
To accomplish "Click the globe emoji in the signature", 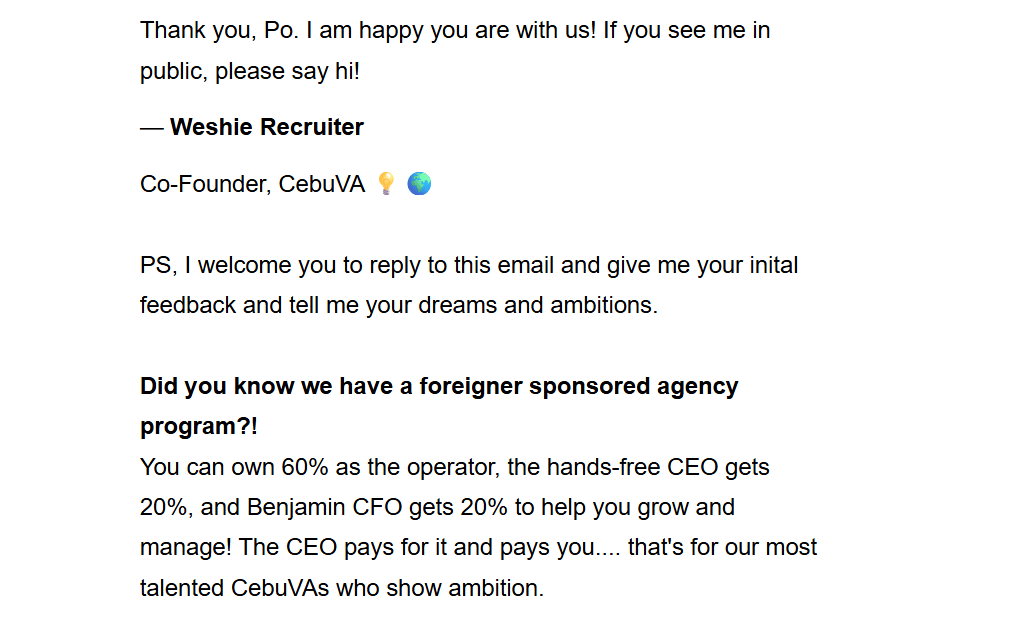I will pyautogui.click(x=419, y=184).
